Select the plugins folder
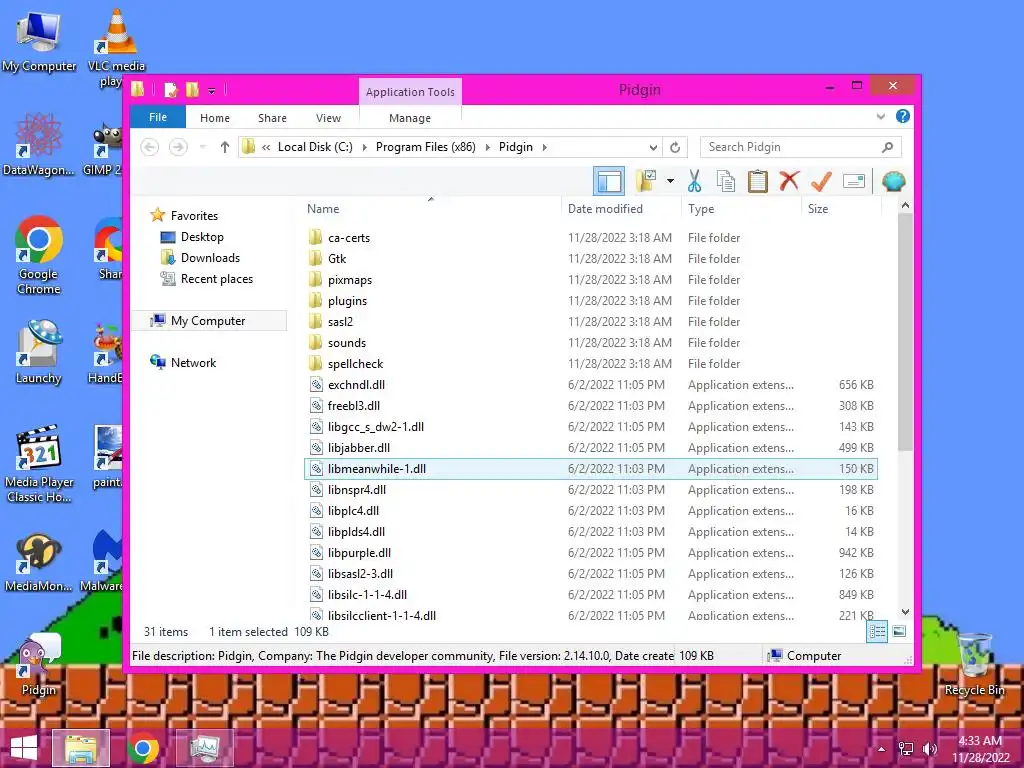The height and width of the screenshot is (768, 1024). [591, 300]
